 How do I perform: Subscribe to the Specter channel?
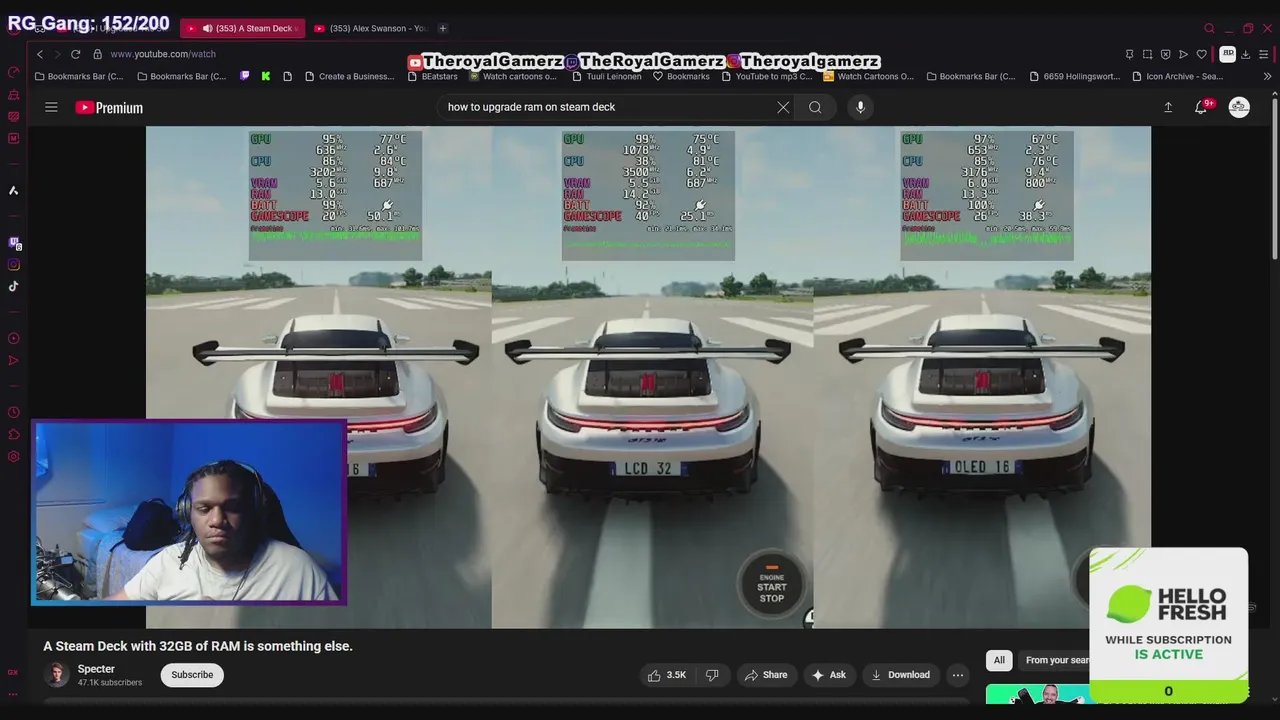(x=192, y=675)
